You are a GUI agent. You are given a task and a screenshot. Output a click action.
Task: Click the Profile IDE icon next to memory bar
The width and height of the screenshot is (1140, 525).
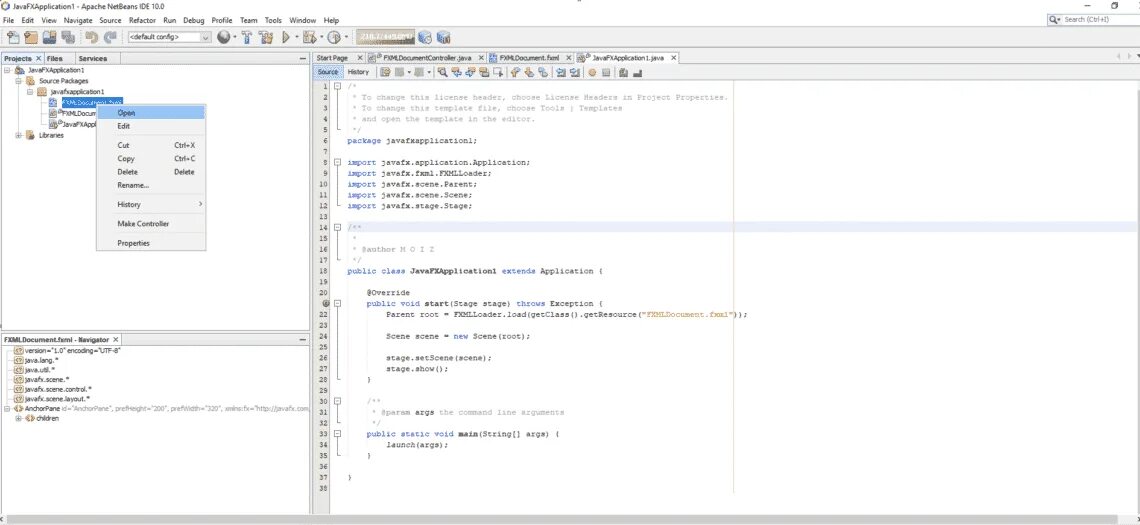click(x=425, y=37)
